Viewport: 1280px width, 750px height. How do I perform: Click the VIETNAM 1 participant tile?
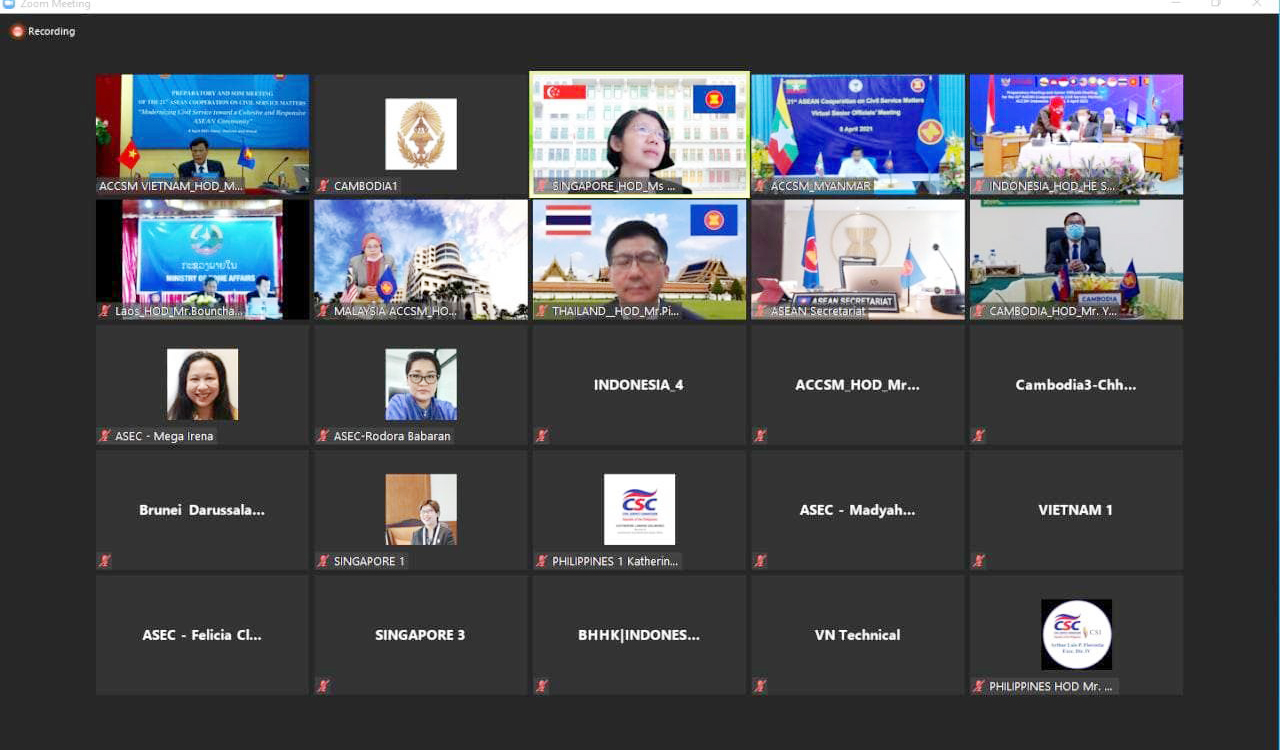pyautogui.click(x=1076, y=510)
